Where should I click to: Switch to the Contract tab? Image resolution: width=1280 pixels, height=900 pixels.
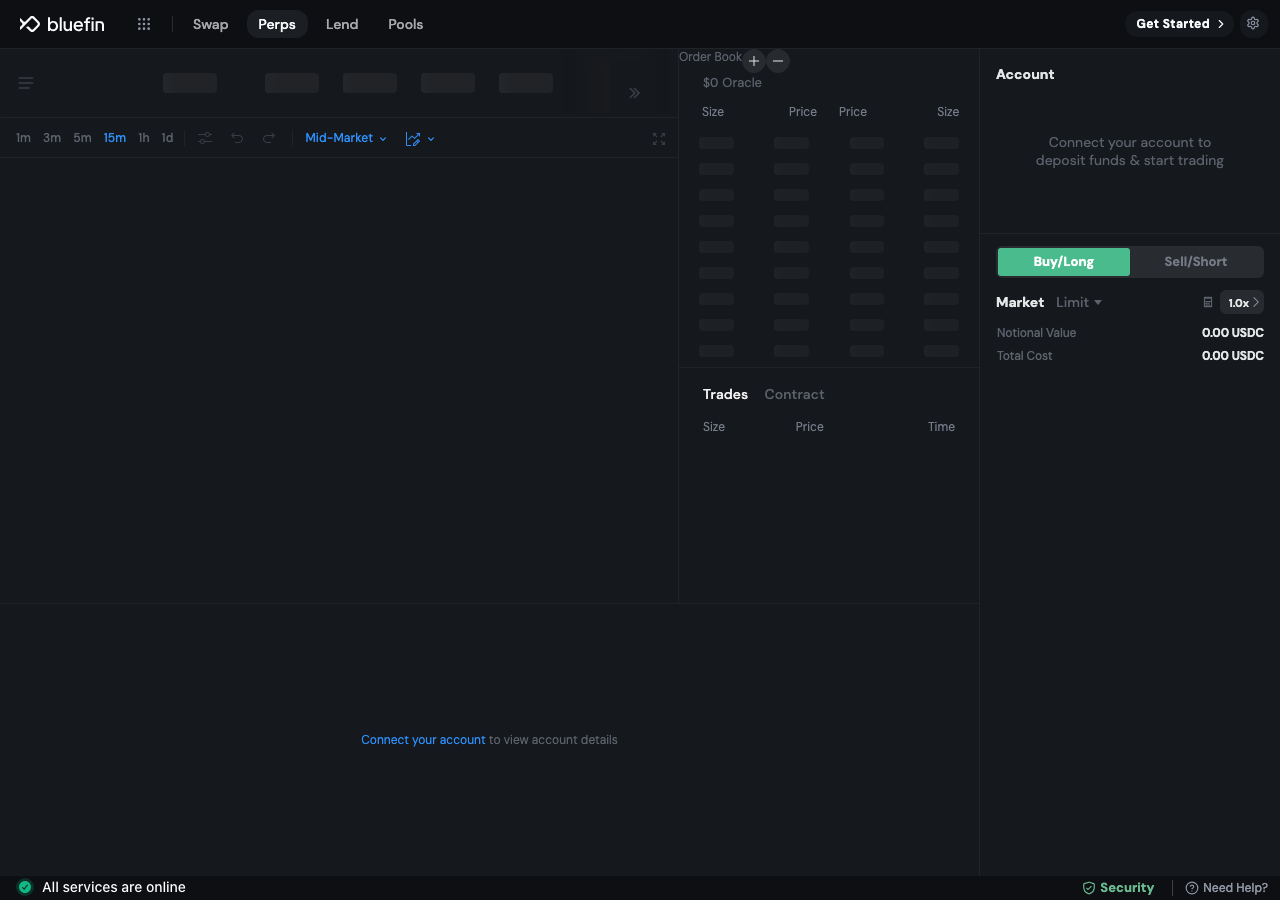794,394
